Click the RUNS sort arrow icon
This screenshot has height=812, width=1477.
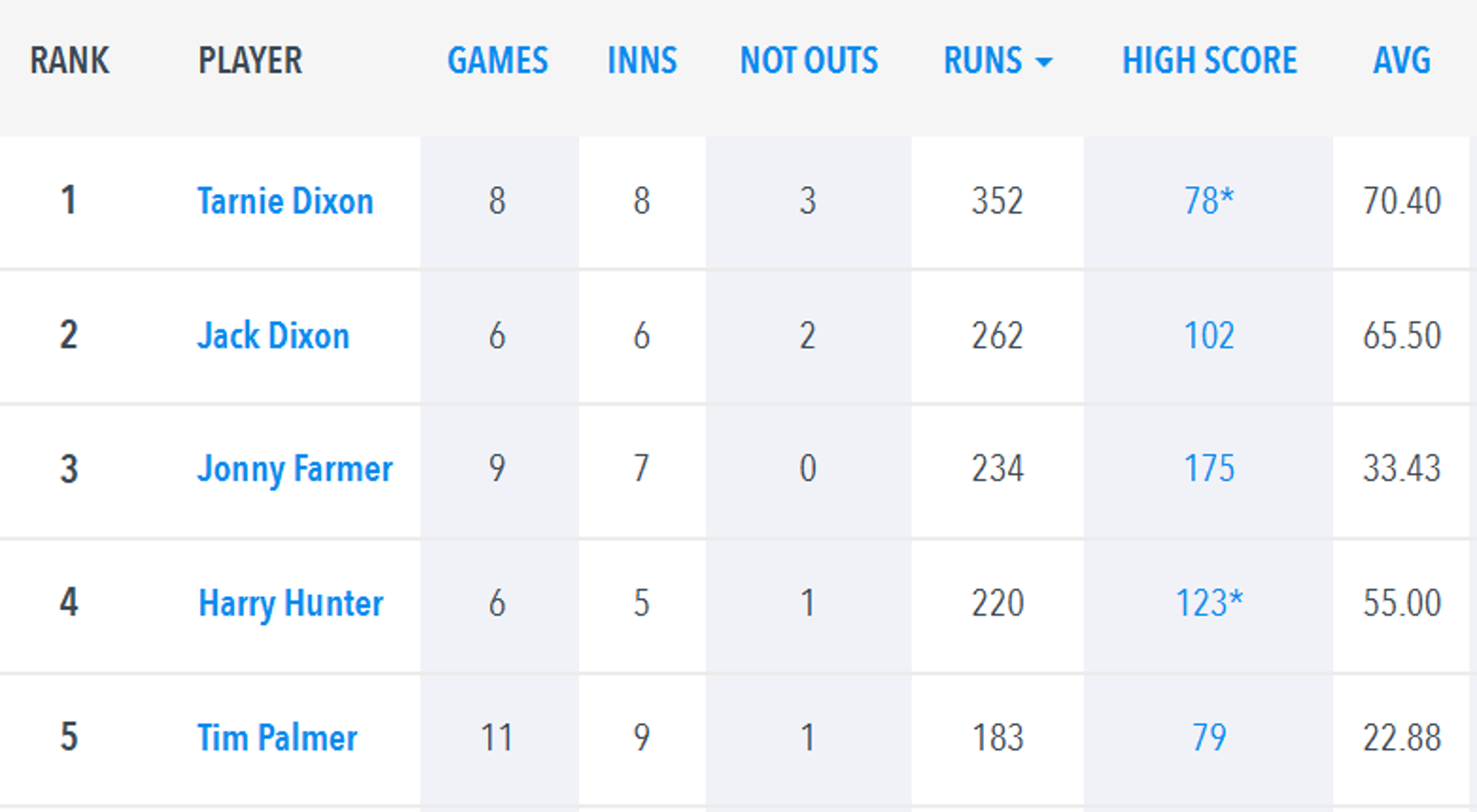(x=1044, y=62)
